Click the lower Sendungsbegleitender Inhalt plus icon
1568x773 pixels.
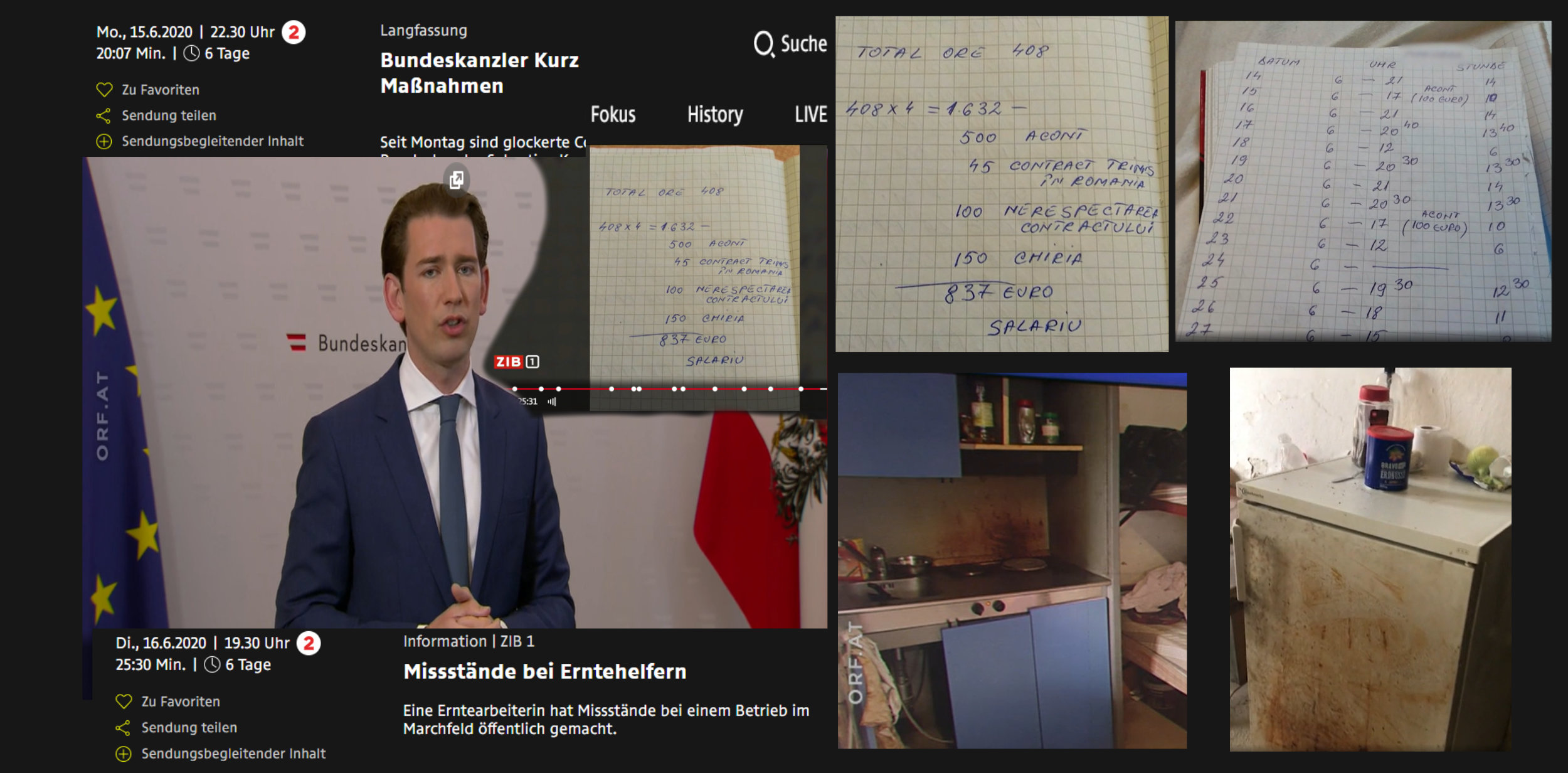(124, 754)
